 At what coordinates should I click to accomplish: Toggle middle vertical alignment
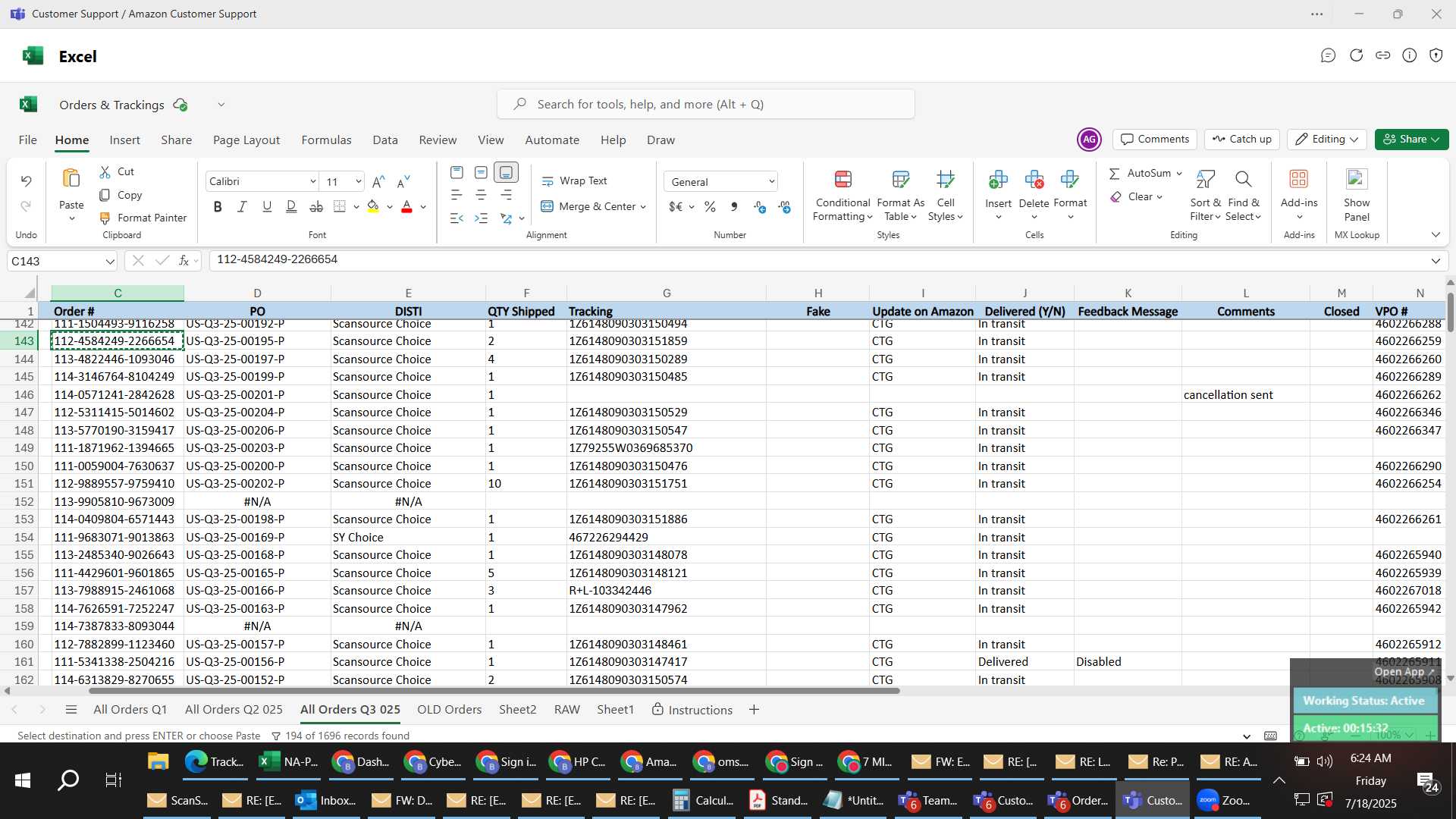(481, 173)
